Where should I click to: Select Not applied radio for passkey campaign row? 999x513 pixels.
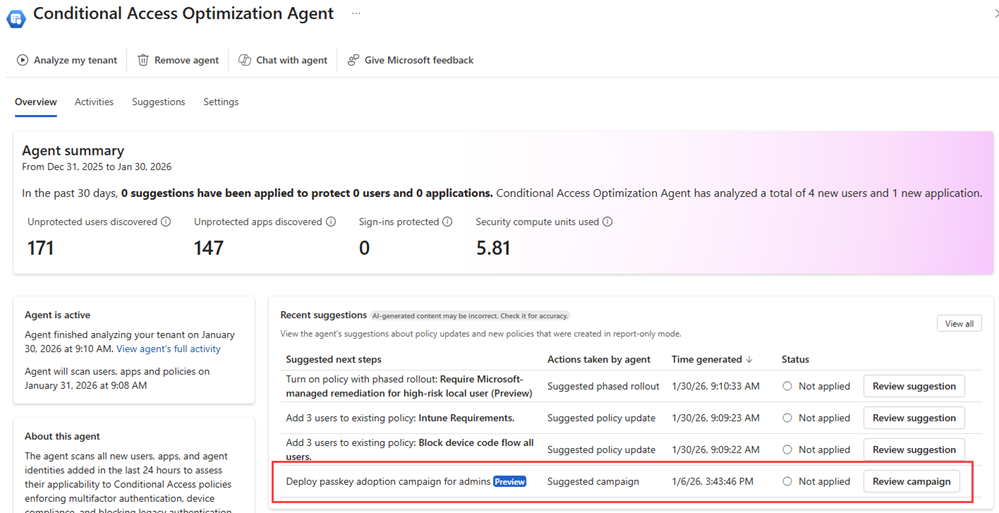point(787,481)
